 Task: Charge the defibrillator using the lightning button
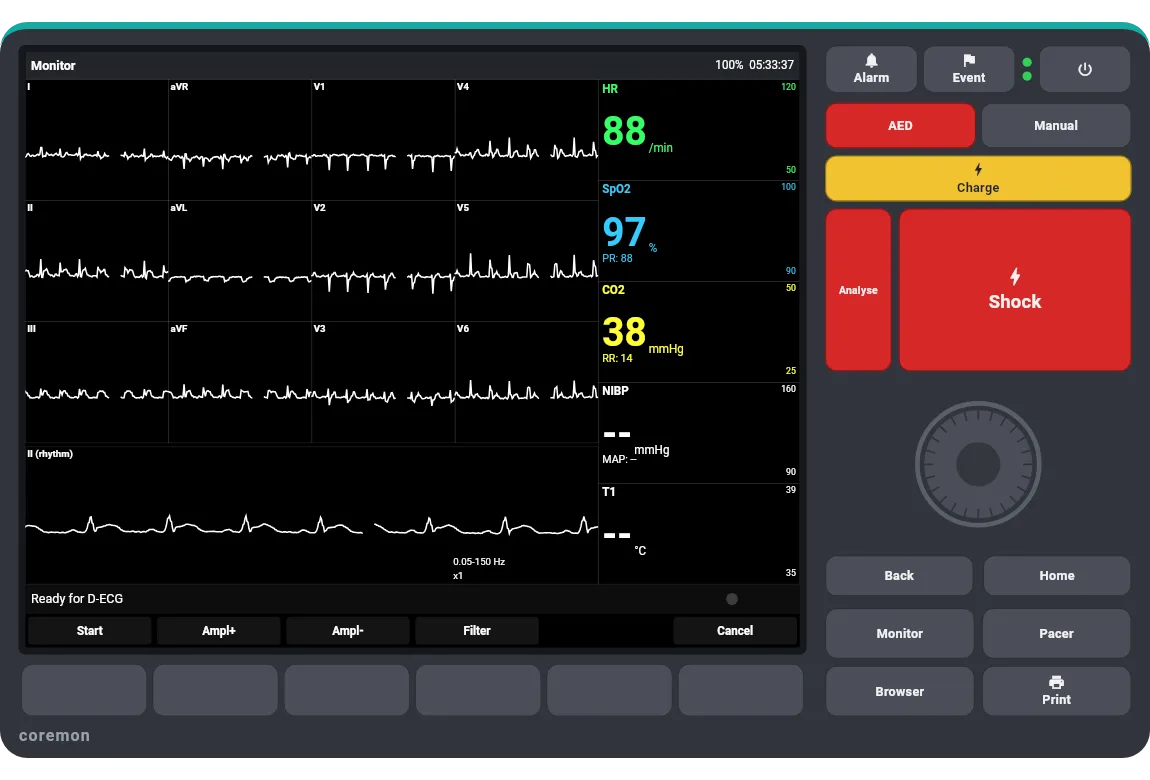[978, 178]
